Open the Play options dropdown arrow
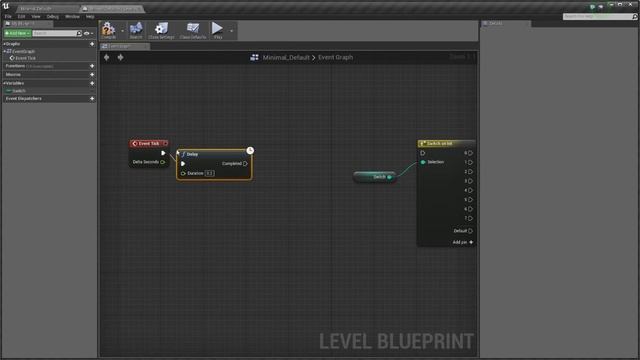This screenshot has height=360, width=640. point(231,31)
